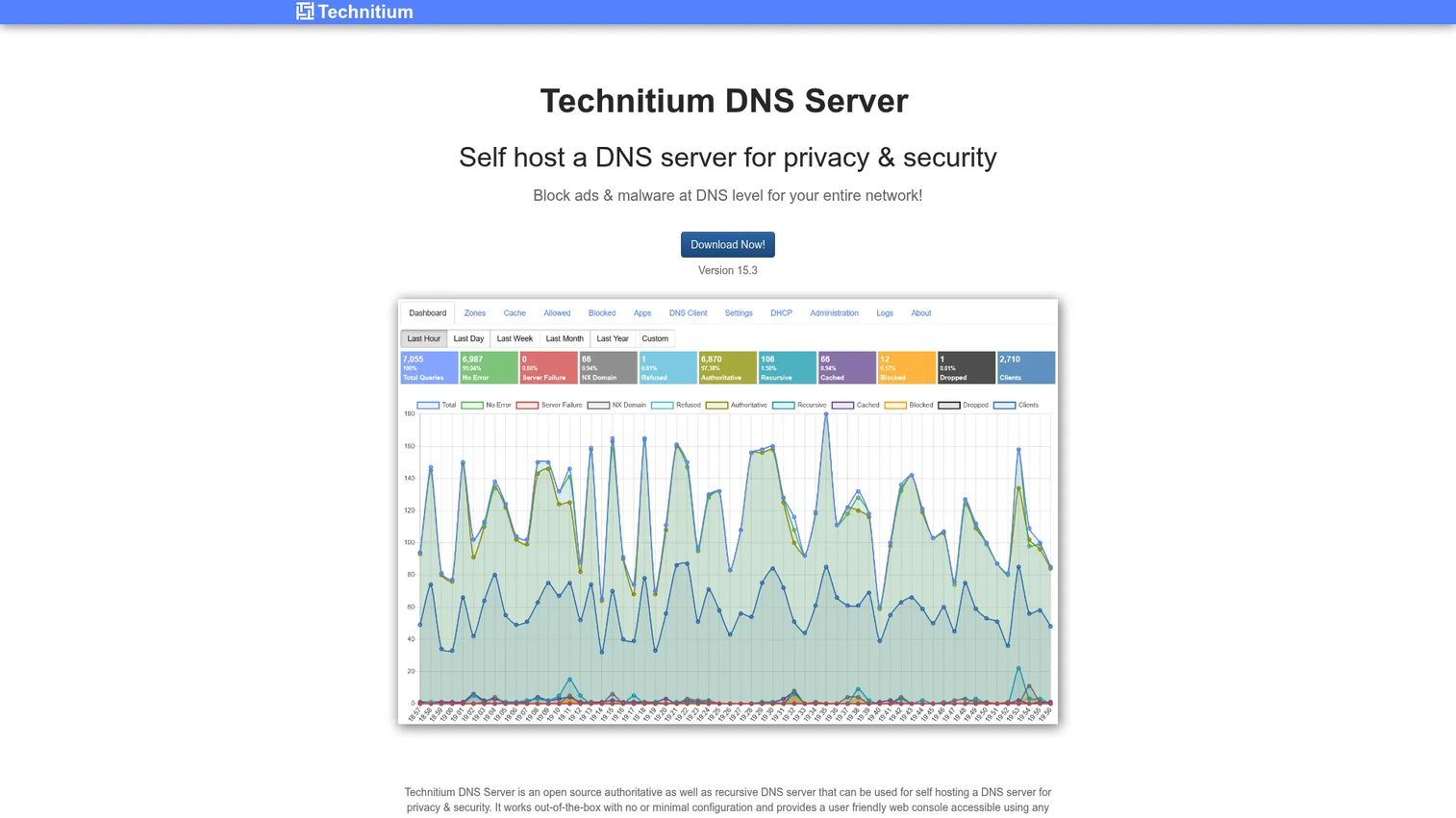Click the description paragraph about open source
Screen dimensions: 1456x818
click(728, 800)
